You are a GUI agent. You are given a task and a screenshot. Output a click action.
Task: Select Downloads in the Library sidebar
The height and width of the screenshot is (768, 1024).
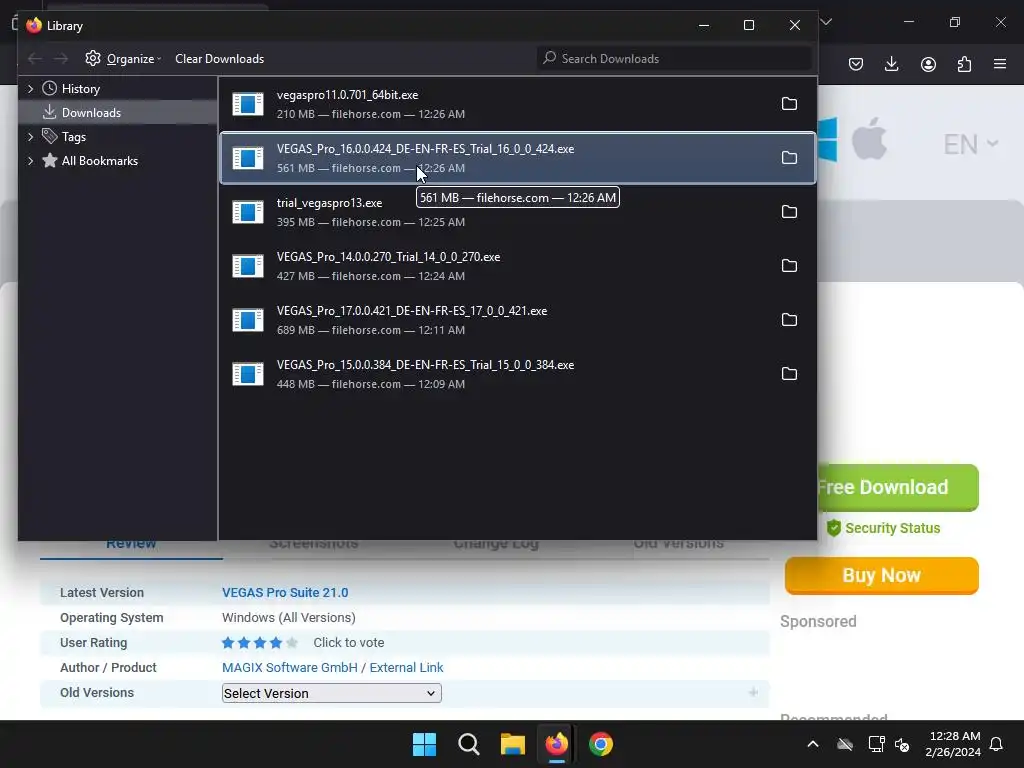(x=118, y=112)
